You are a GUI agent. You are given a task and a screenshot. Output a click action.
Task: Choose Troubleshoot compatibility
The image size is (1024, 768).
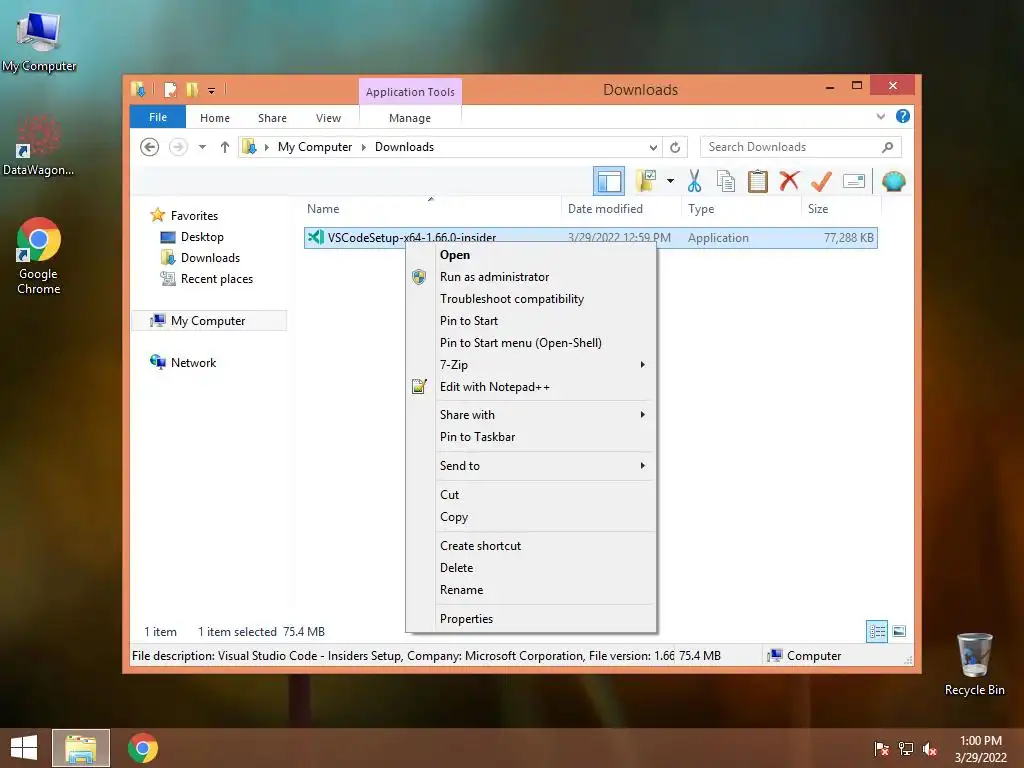click(x=531, y=299)
